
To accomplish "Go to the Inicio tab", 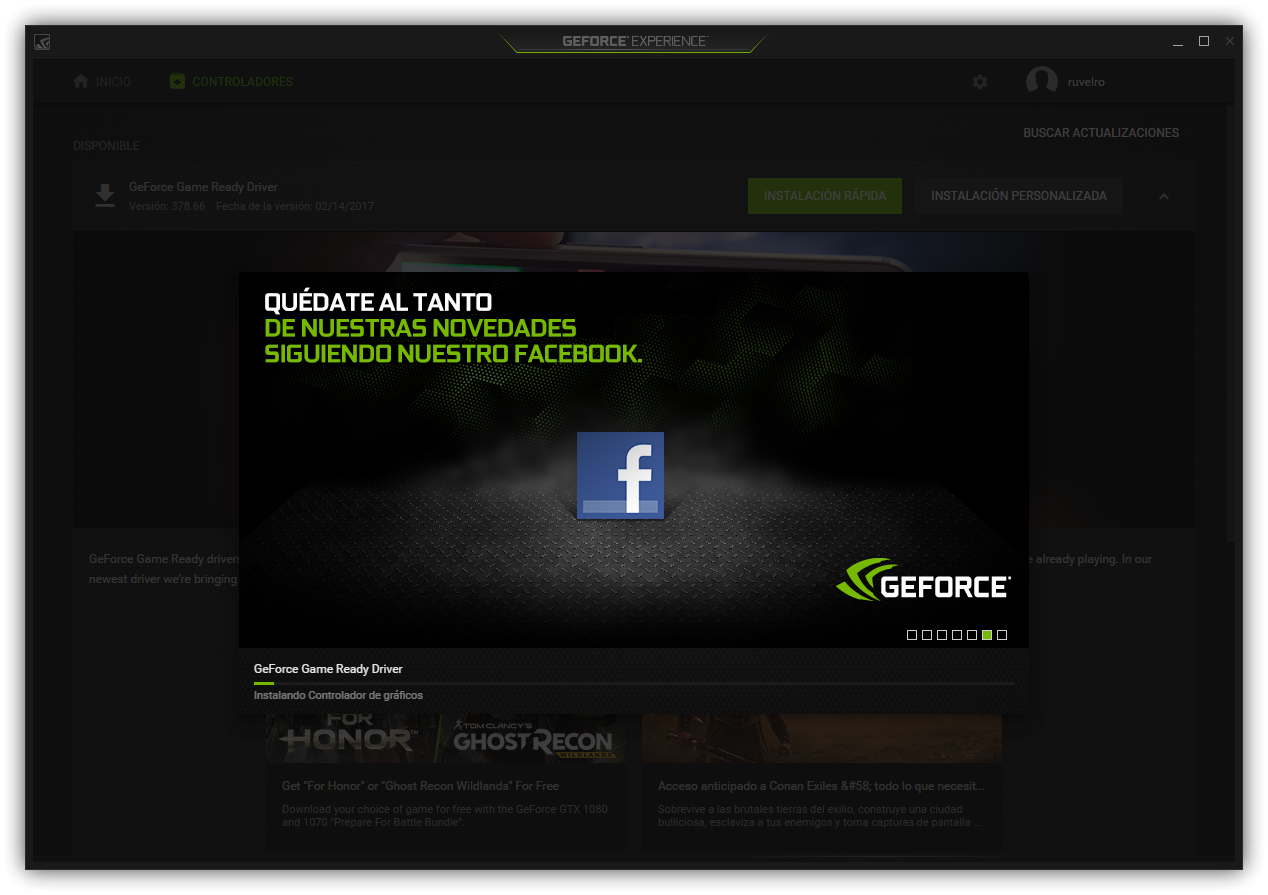I will click(x=102, y=82).
